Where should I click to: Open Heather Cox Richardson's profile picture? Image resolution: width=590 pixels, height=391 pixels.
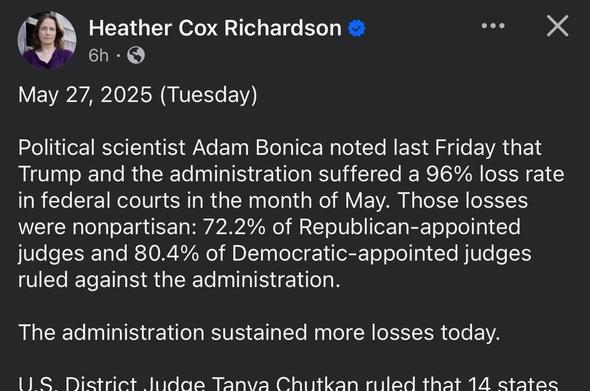(x=47, y=41)
